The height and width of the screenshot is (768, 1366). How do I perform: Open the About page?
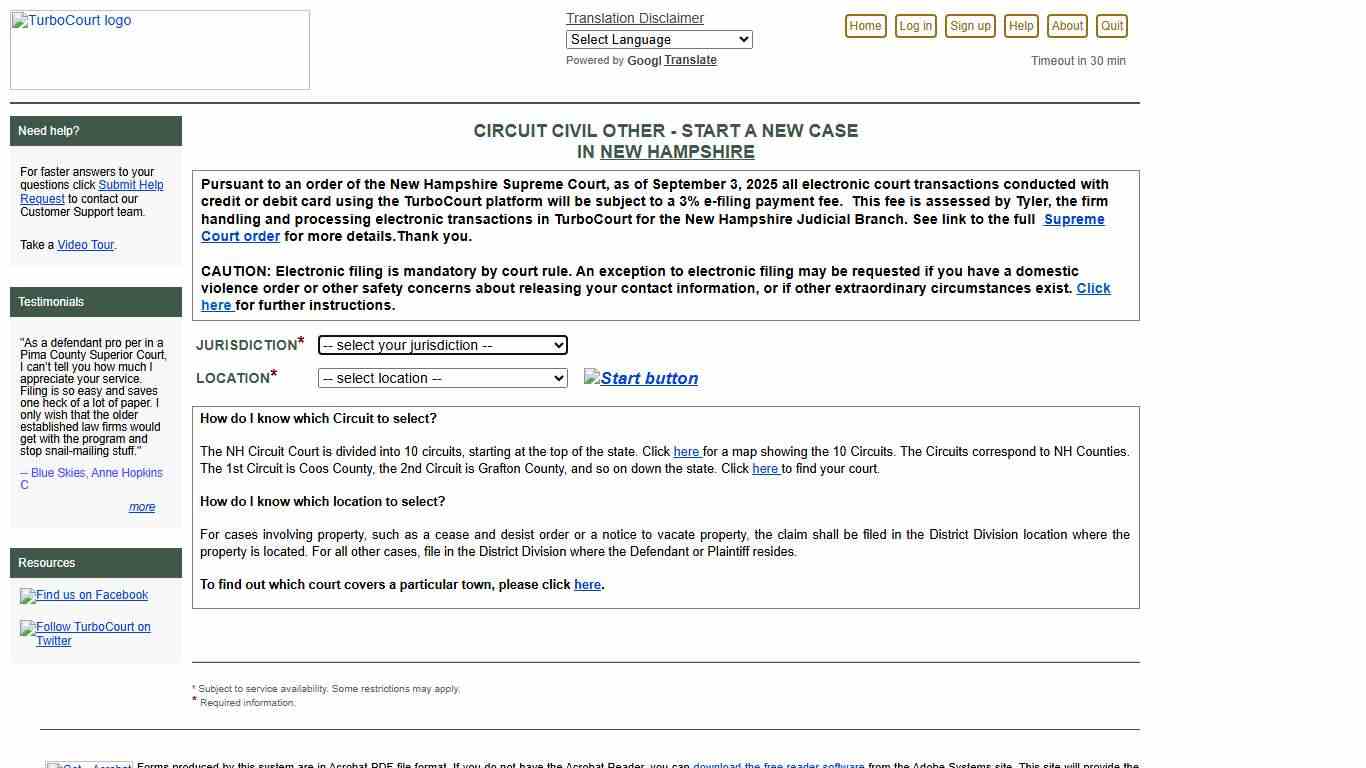coord(1066,26)
